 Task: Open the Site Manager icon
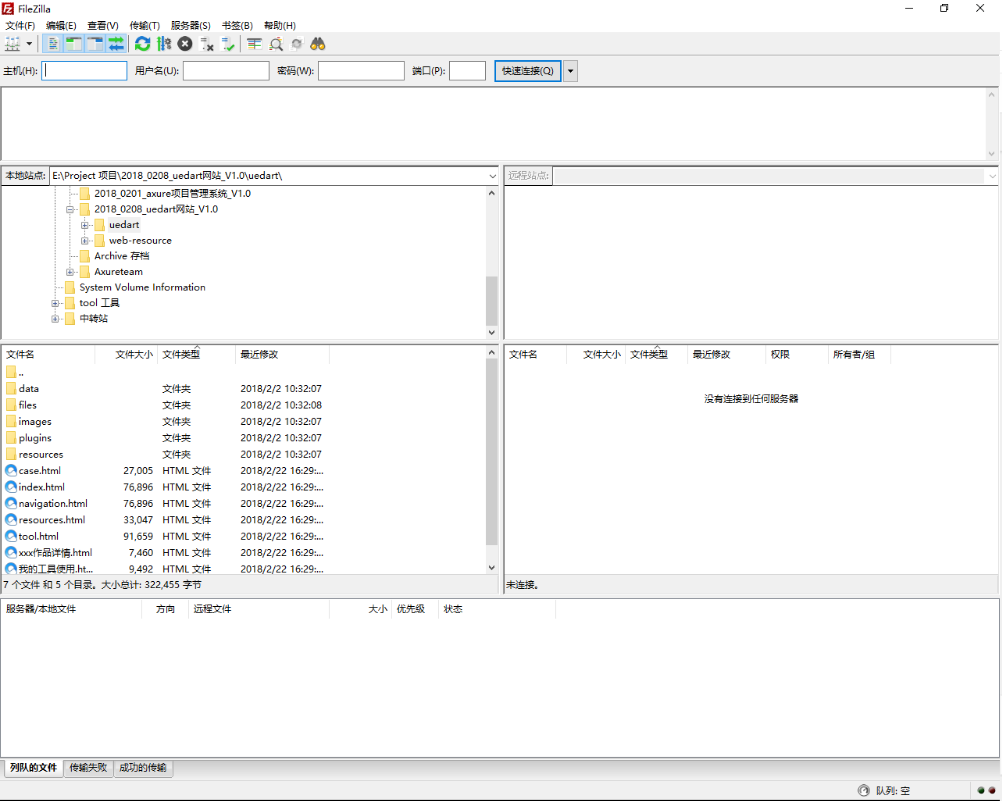click(12, 44)
